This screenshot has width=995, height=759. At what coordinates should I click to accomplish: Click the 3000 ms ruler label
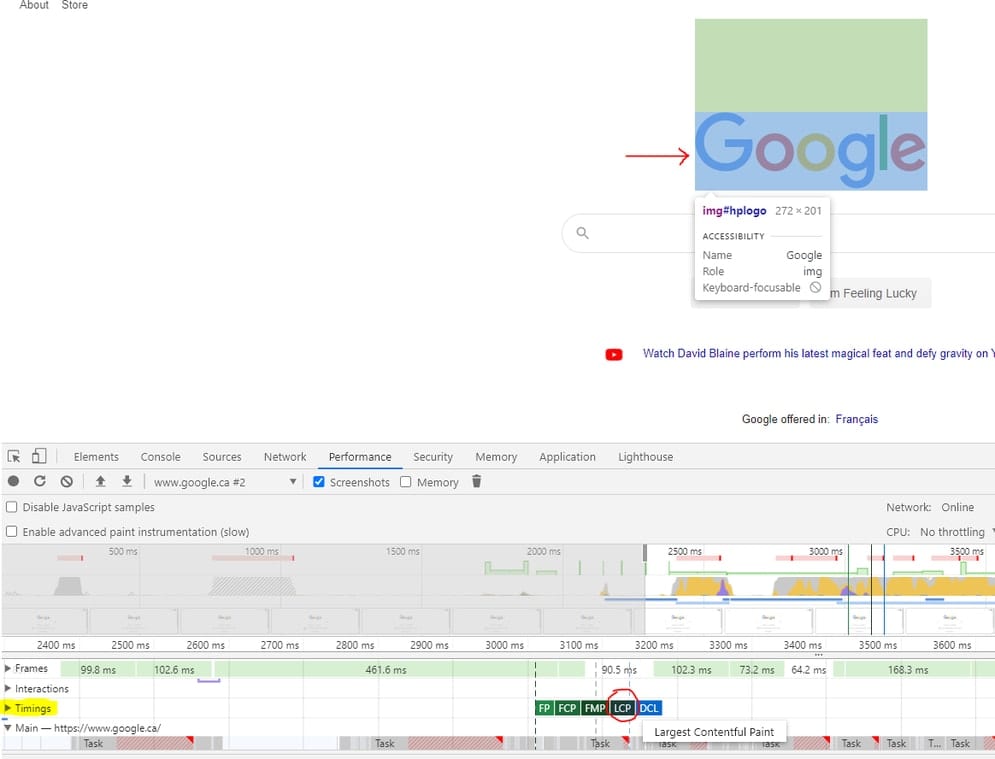[504, 645]
